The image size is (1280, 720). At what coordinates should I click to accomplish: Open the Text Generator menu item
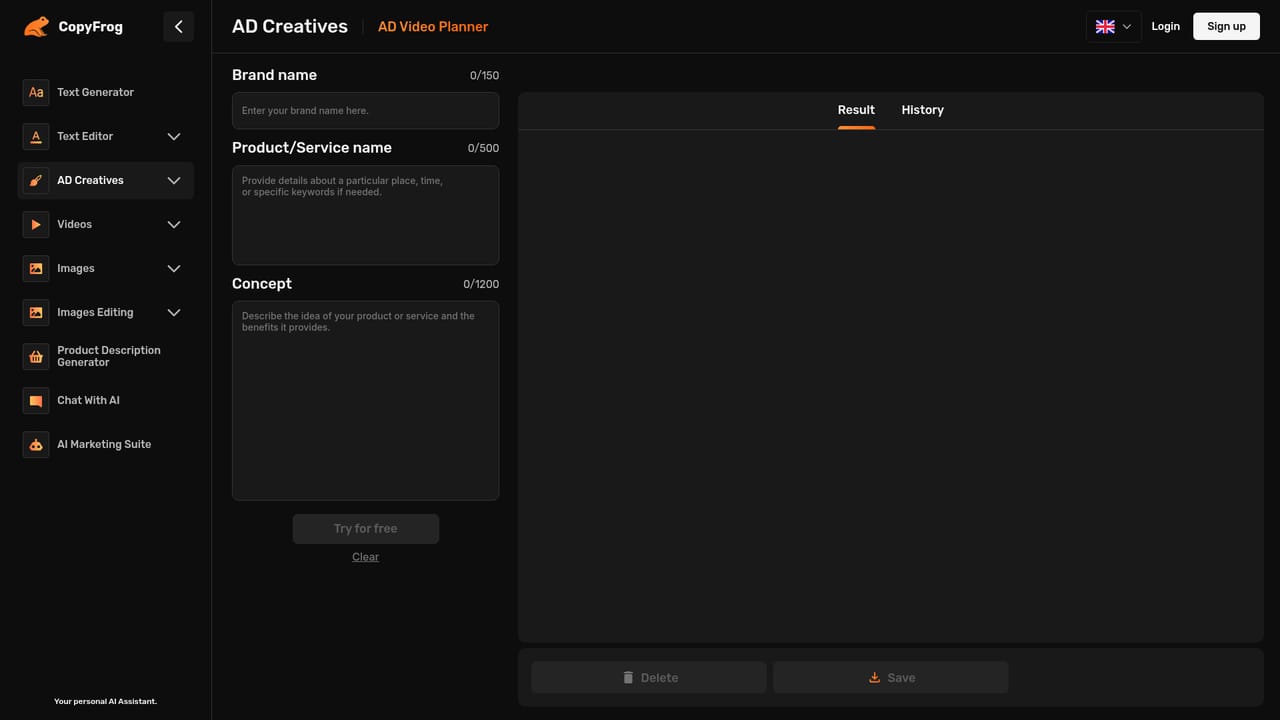pyautogui.click(x=106, y=92)
